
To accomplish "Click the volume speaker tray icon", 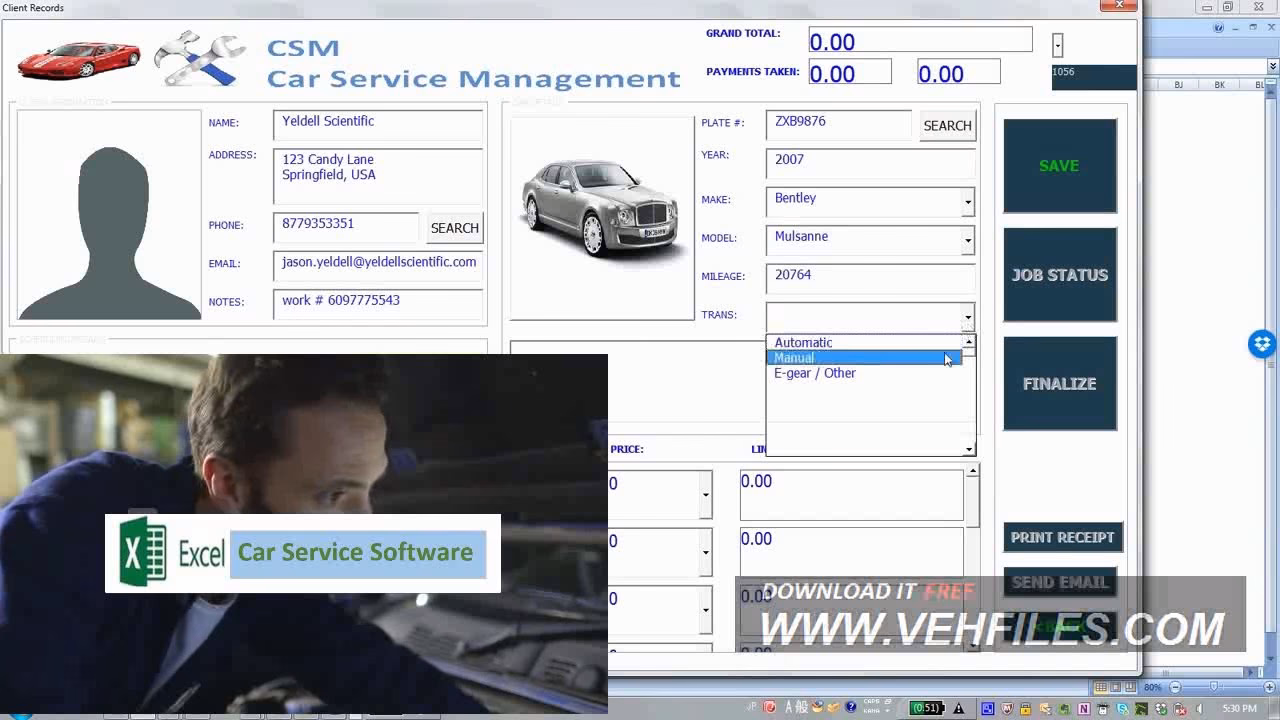I will 1200,708.
